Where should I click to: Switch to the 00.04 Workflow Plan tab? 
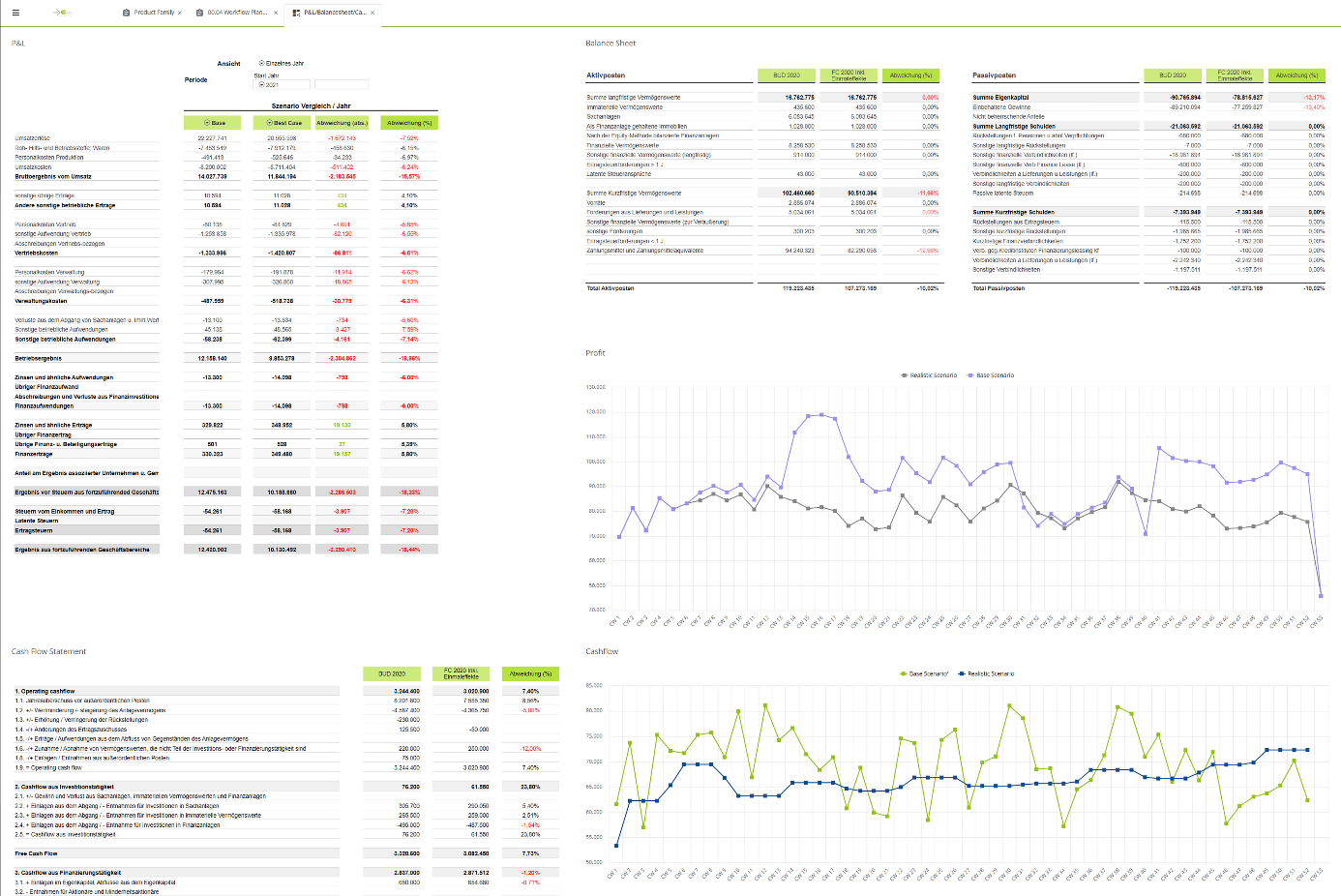coord(237,13)
